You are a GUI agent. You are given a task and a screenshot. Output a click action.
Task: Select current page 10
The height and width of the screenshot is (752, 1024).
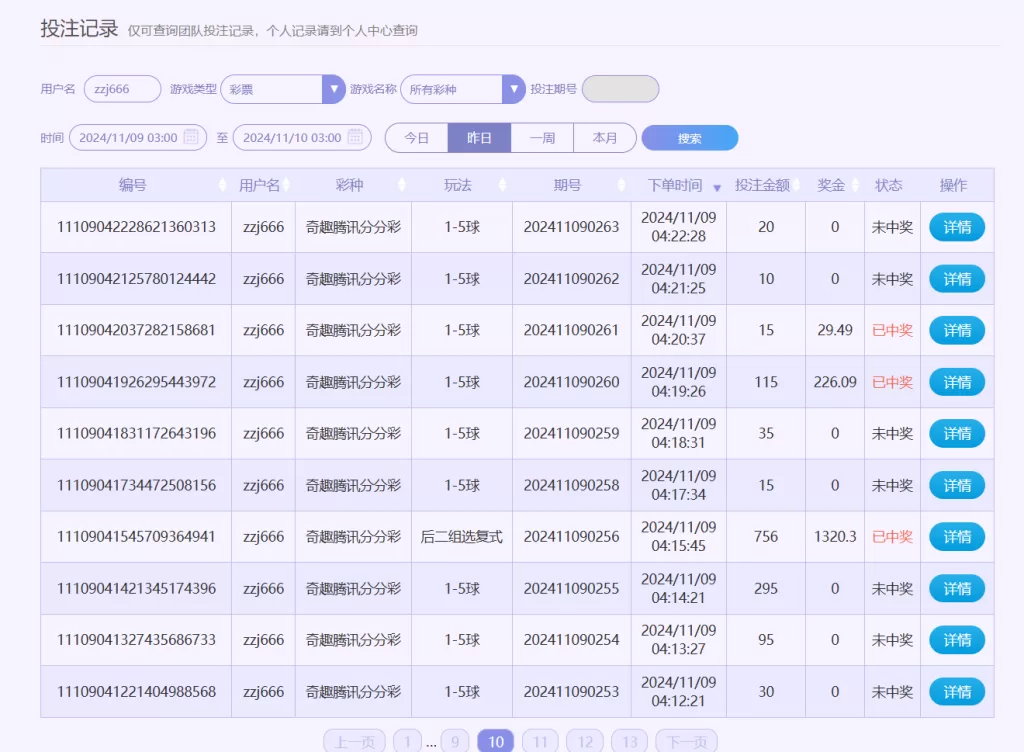496,742
